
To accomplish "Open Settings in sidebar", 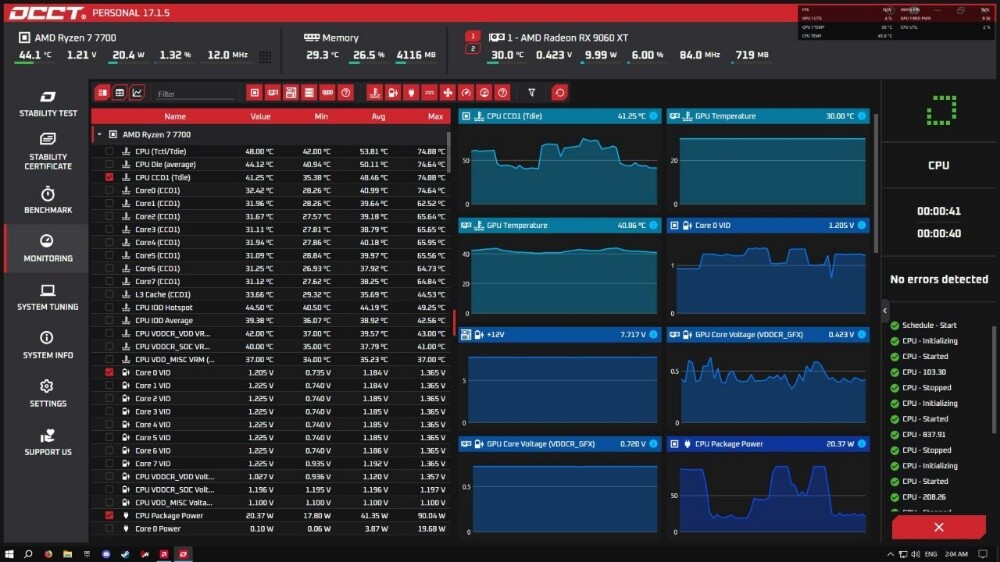I will (48, 394).
